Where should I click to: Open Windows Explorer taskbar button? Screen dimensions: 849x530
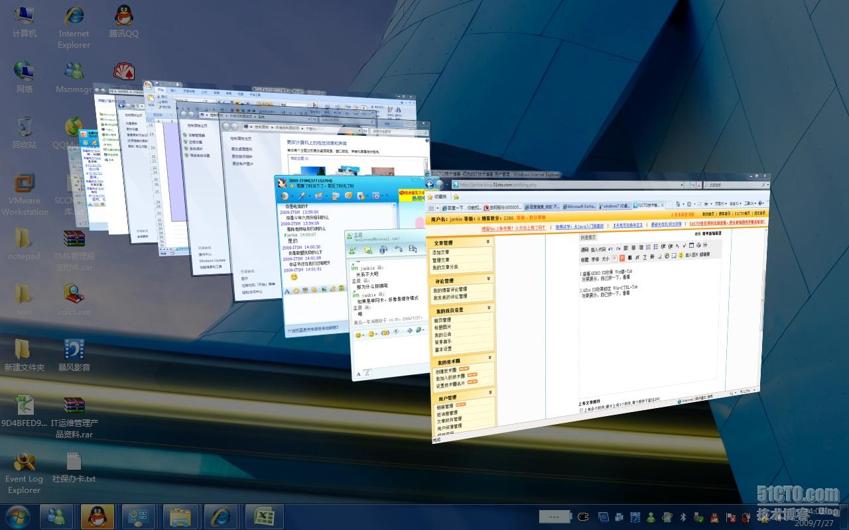[180, 516]
